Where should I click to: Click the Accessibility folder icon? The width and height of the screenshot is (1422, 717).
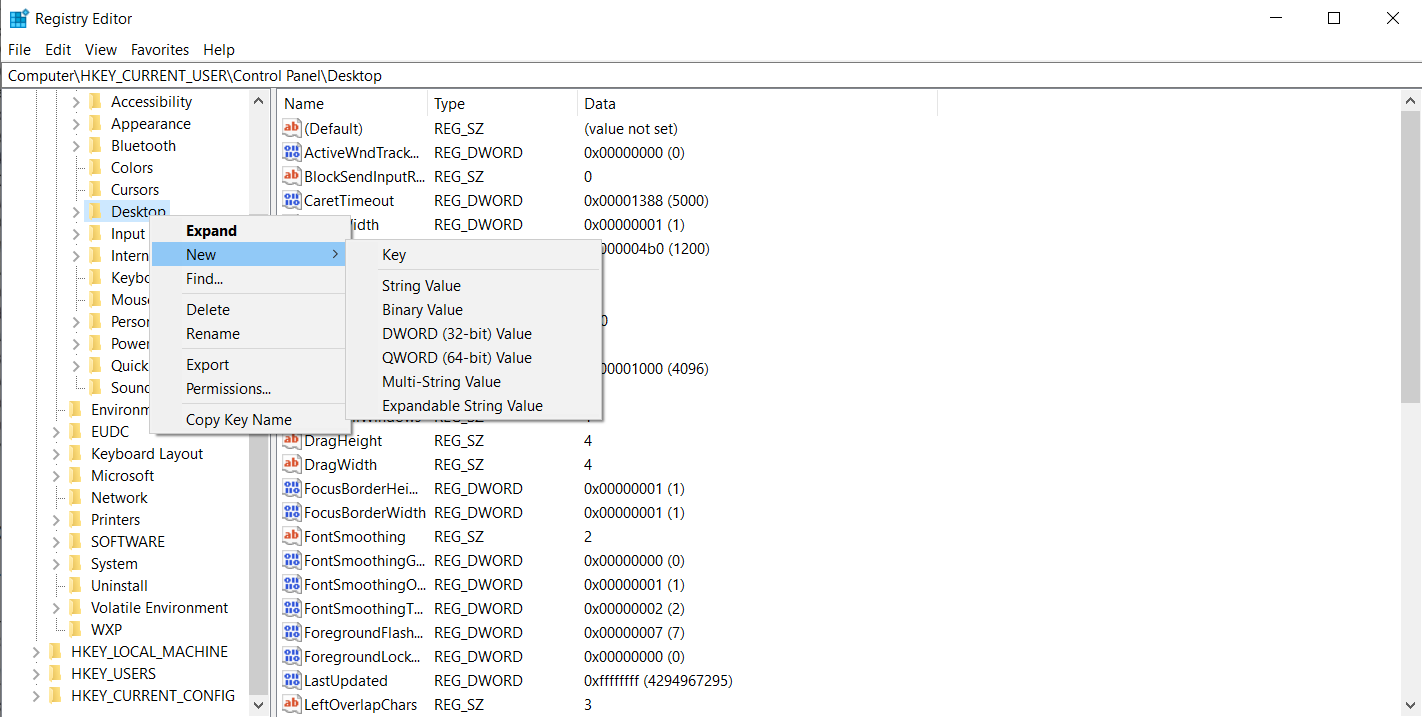96,101
